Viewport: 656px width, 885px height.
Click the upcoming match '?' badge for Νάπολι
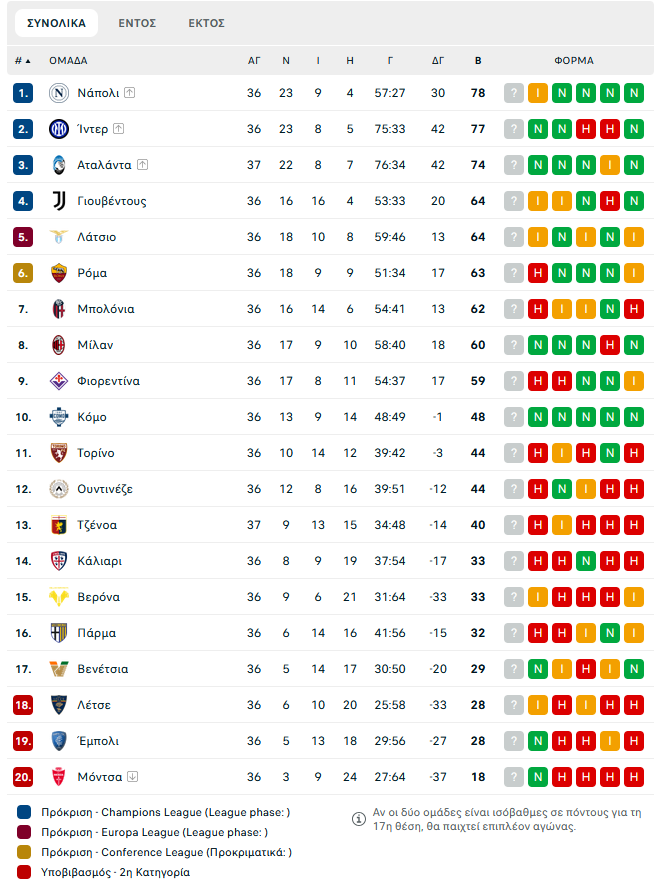point(514,93)
